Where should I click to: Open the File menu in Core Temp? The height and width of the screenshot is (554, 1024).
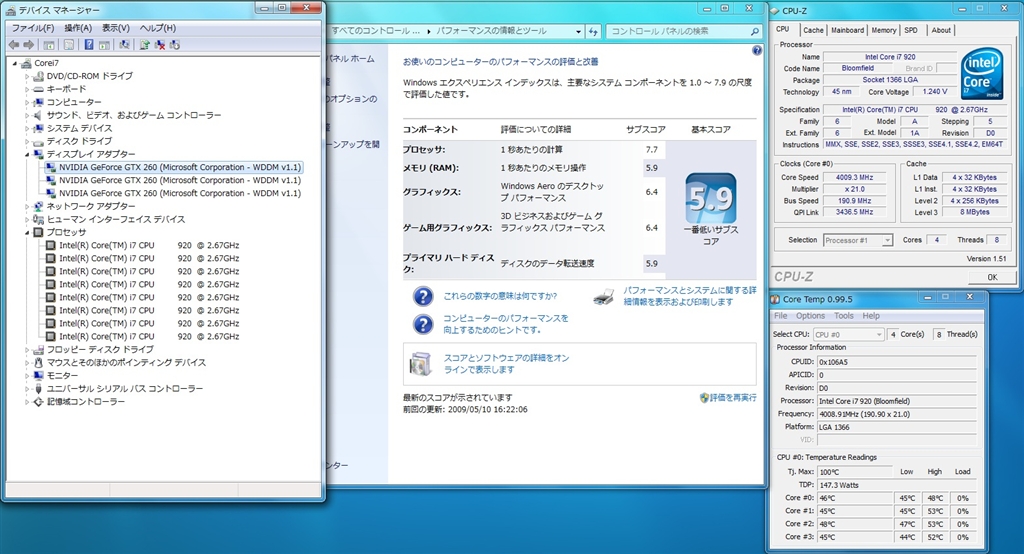[x=780, y=316]
